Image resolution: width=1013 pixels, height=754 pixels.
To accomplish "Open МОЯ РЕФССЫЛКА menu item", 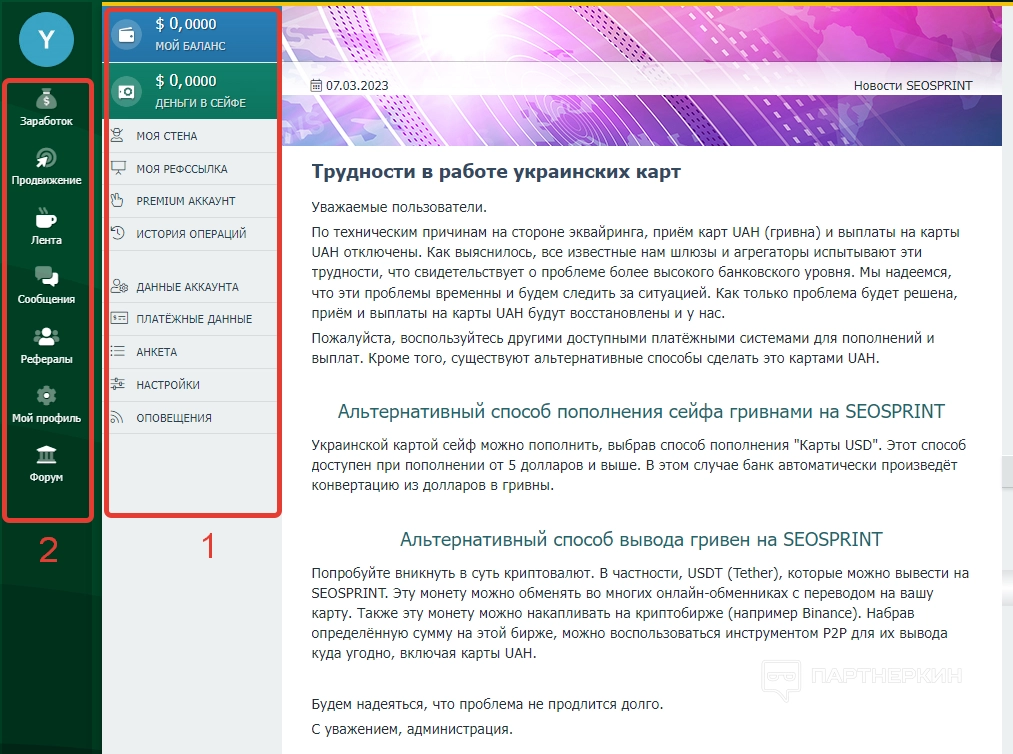I will pyautogui.click(x=193, y=169).
